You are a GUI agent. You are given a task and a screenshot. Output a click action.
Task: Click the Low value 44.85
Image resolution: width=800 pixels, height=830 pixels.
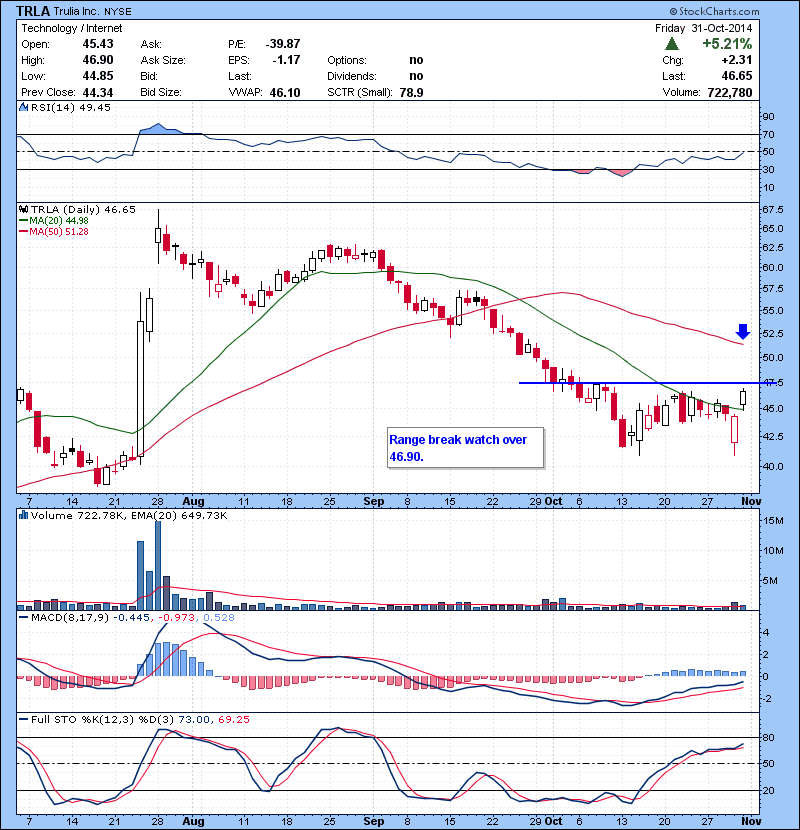pos(98,76)
